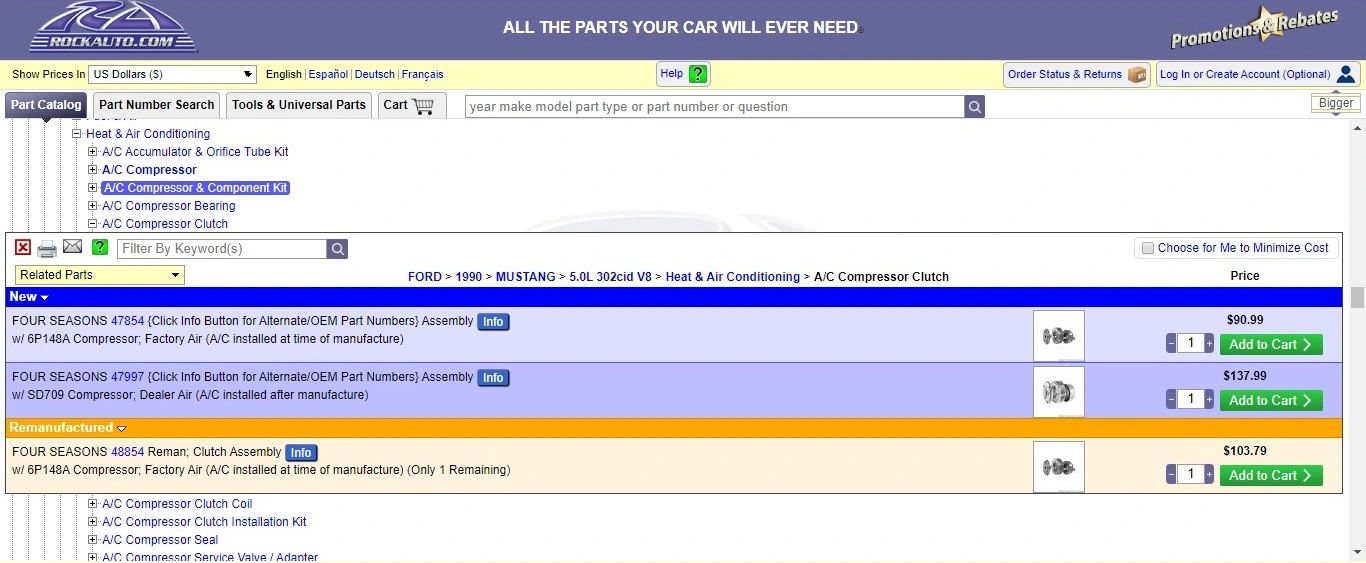Add part 47997 to cart

[x=1271, y=400]
